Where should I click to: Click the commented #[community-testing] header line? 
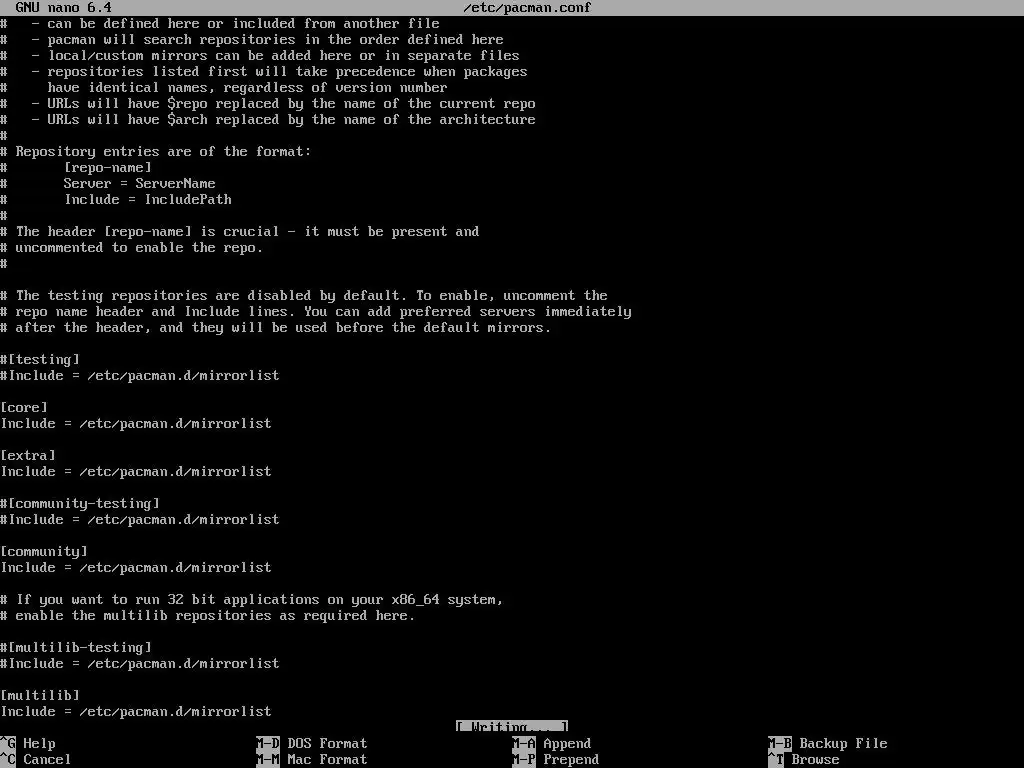[x=80, y=504]
